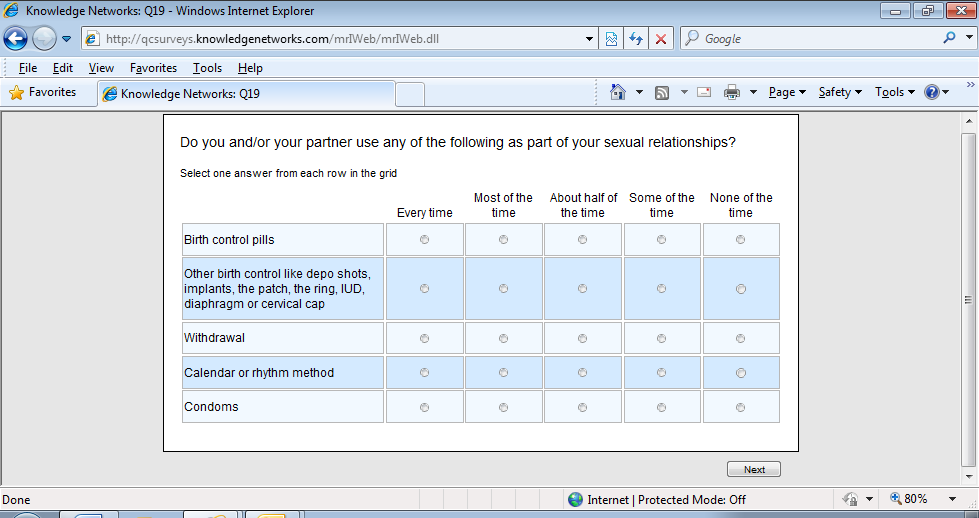Refresh the page with the Refresh icon
The height and width of the screenshot is (518, 979).
coord(636,39)
